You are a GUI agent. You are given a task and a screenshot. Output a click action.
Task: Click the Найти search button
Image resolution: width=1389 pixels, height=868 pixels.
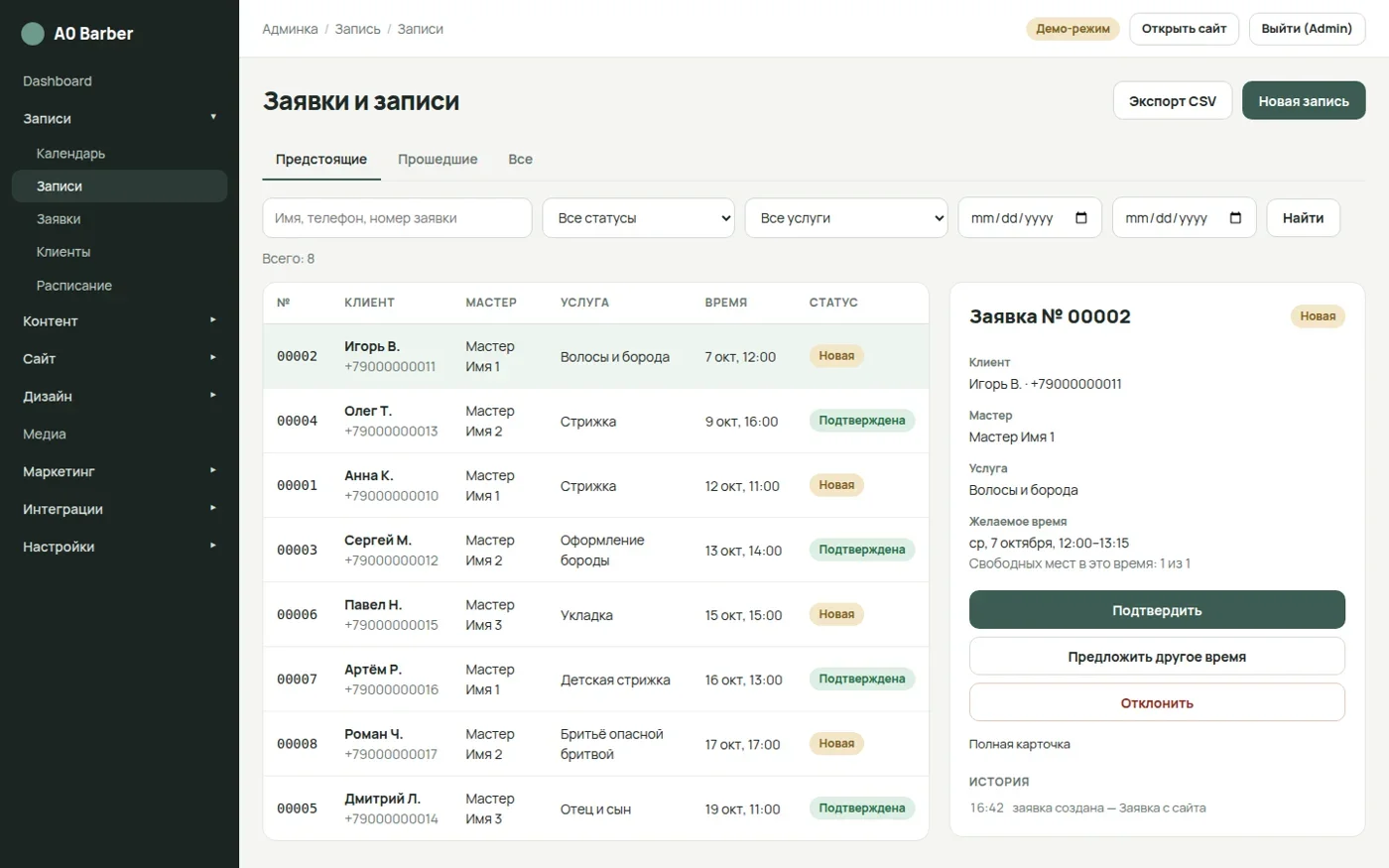pos(1303,218)
